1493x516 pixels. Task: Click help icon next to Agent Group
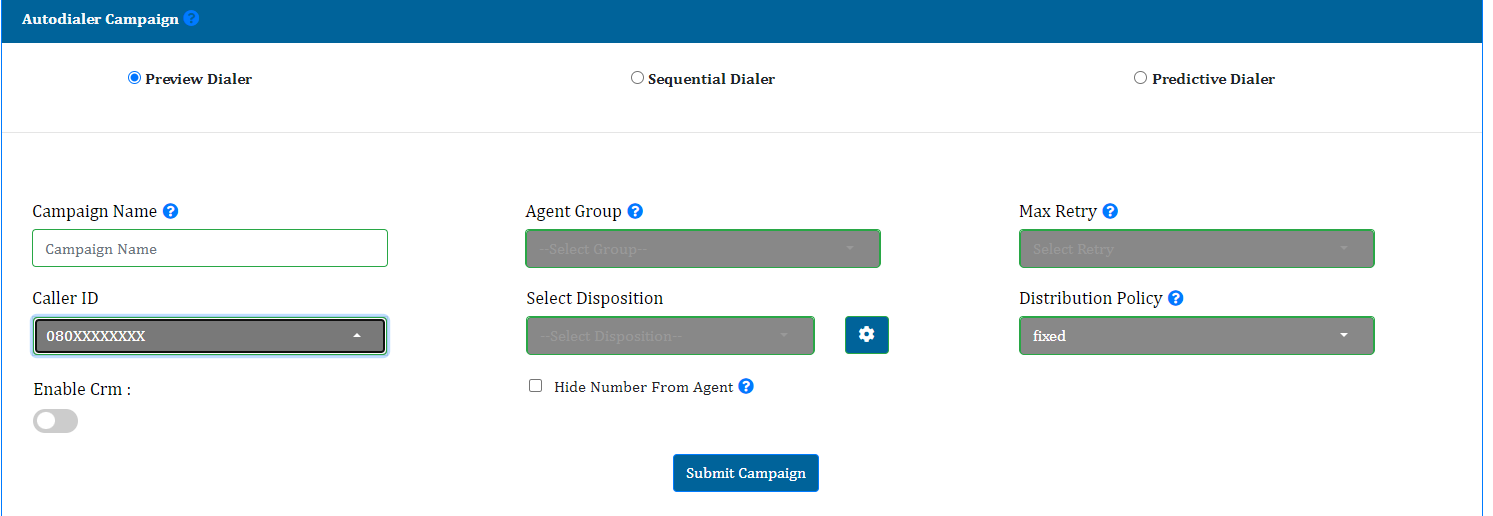(635, 211)
